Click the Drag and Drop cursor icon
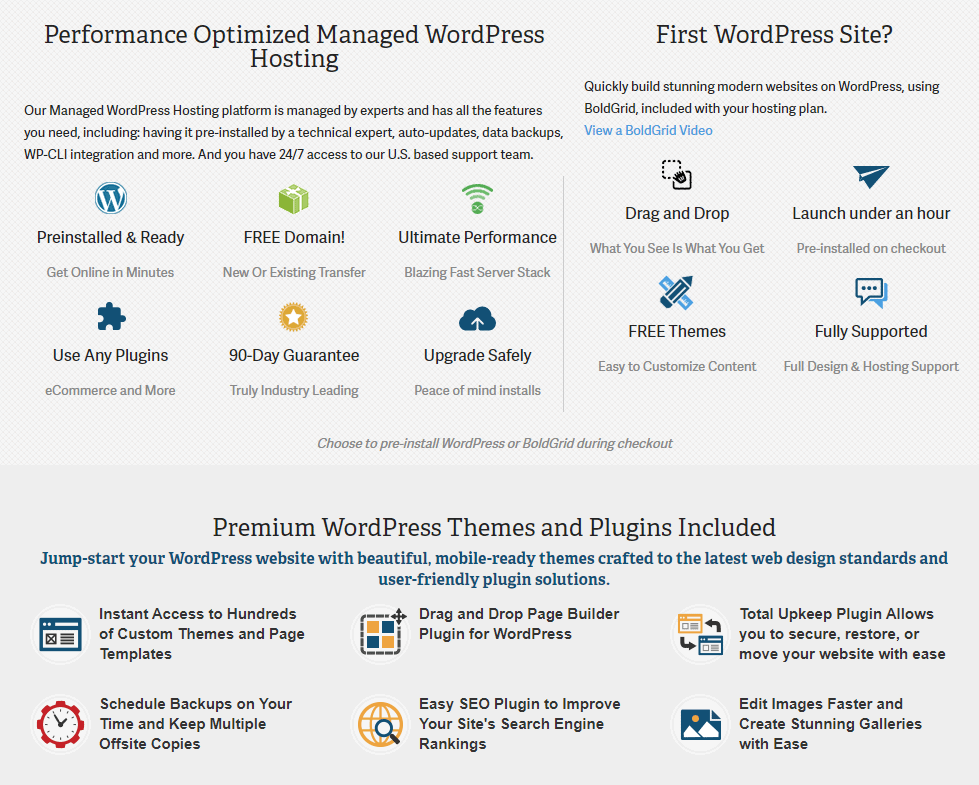 click(x=677, y=175)
